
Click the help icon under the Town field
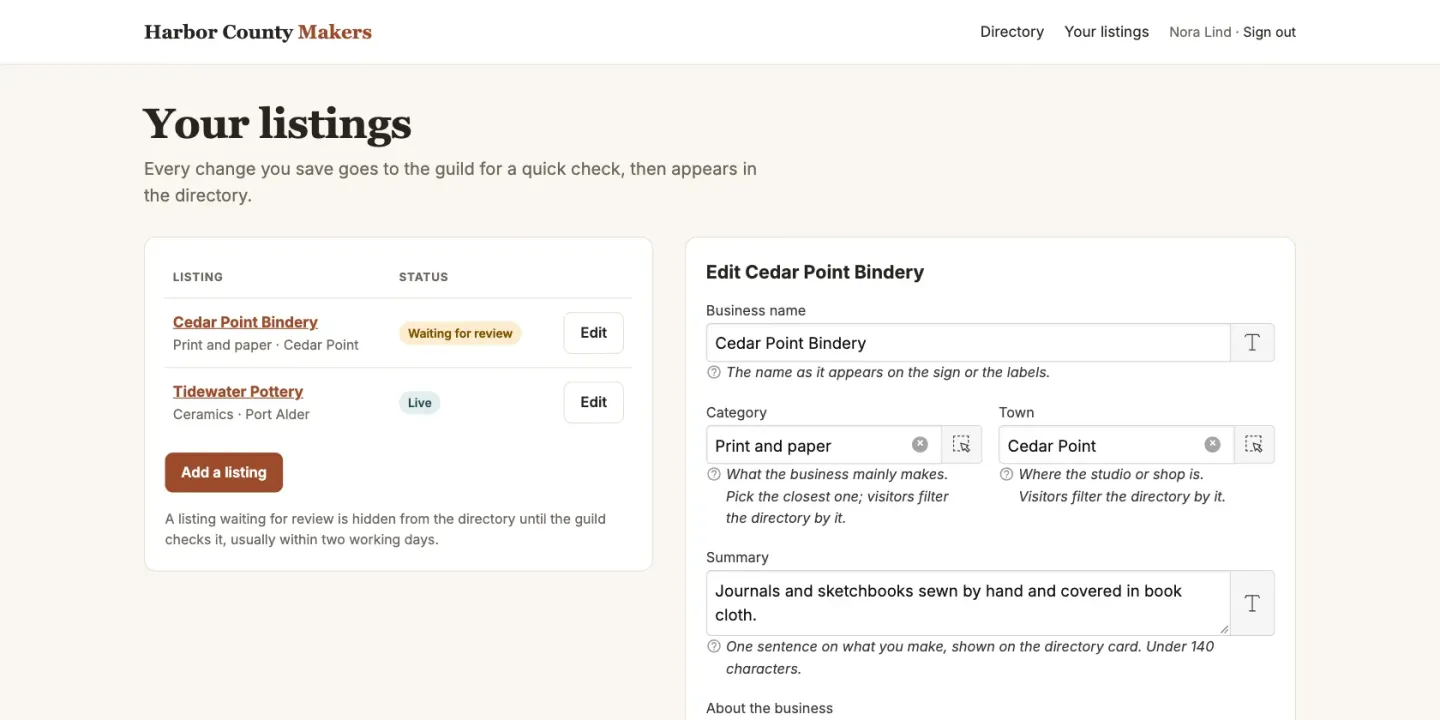click(x=1006, y=474)
